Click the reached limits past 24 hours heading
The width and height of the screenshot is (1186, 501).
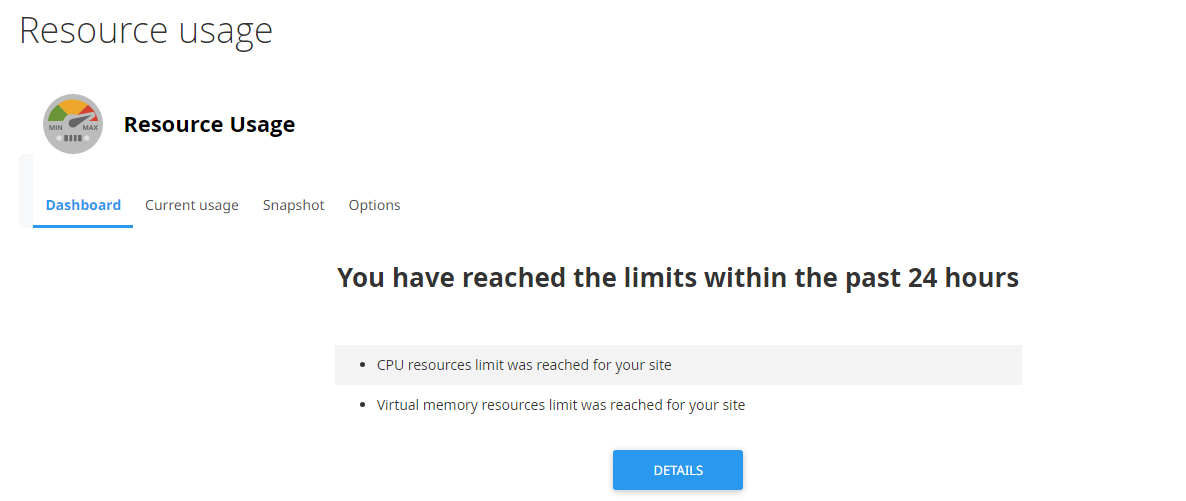click(678, 278)
